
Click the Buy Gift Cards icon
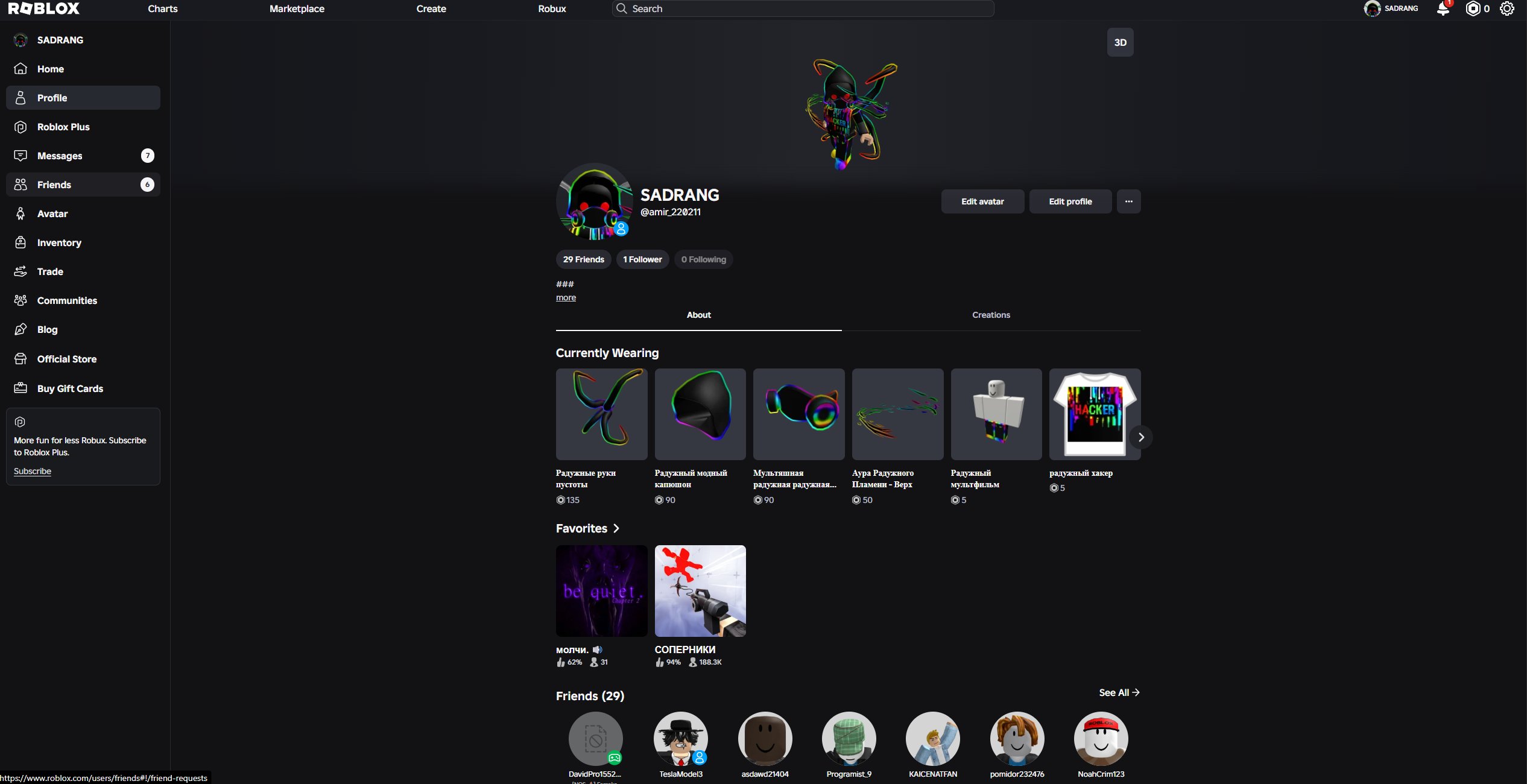[x=21, y=388]
